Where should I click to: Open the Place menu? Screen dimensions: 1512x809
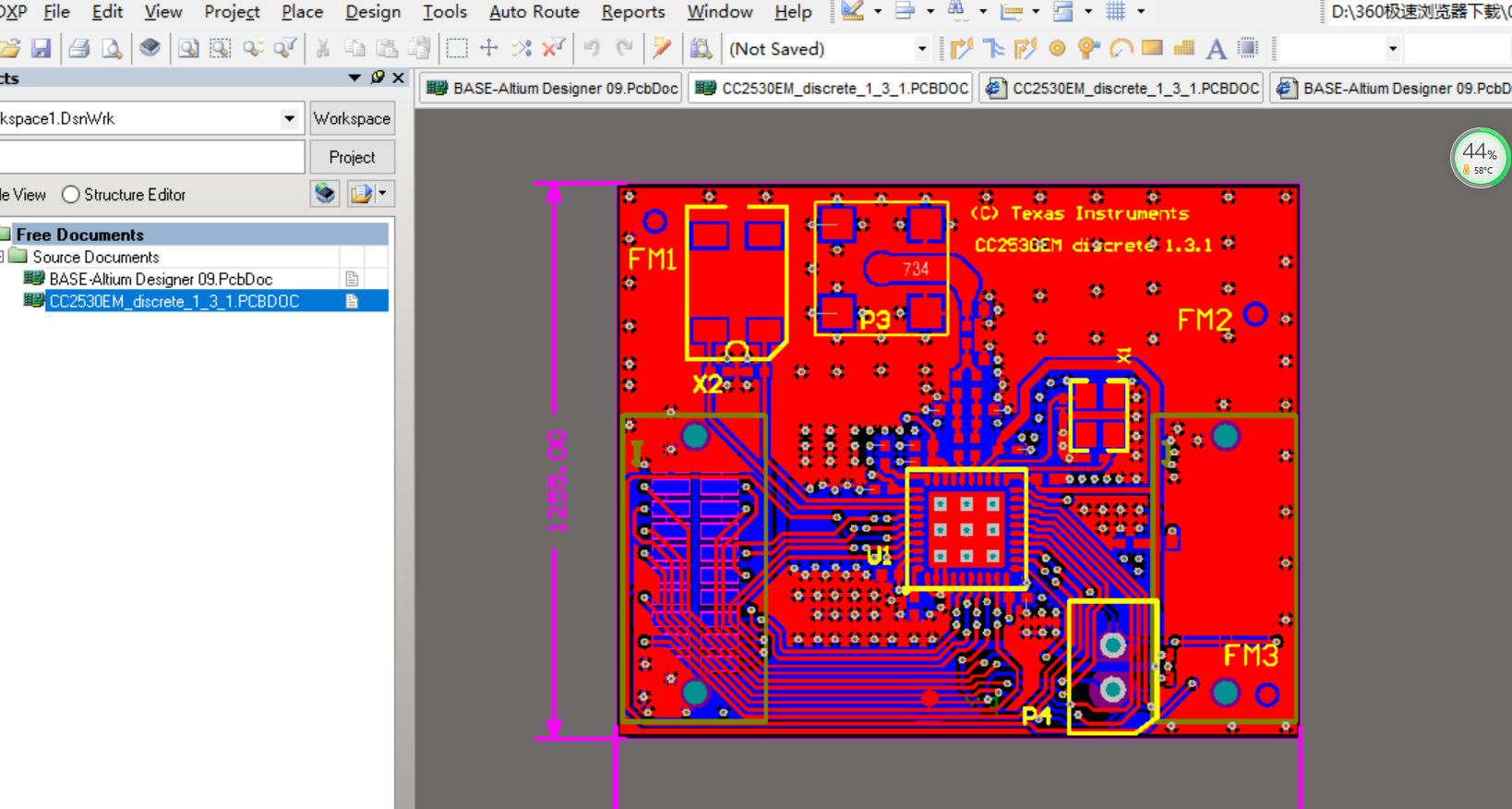pyautogui.click(x=302, y=12)
